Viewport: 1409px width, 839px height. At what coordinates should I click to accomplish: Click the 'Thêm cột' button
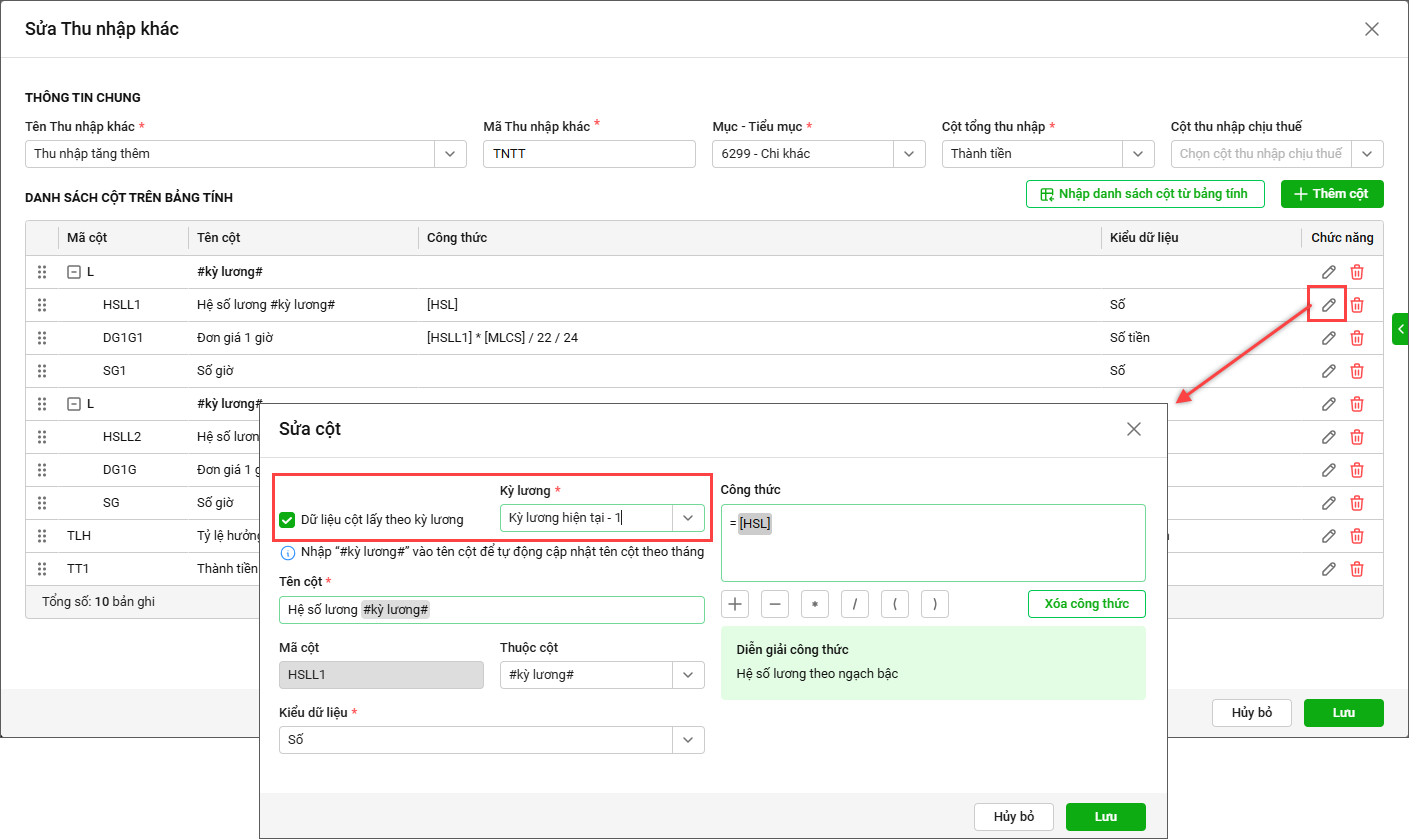(x=1331, y=194)
